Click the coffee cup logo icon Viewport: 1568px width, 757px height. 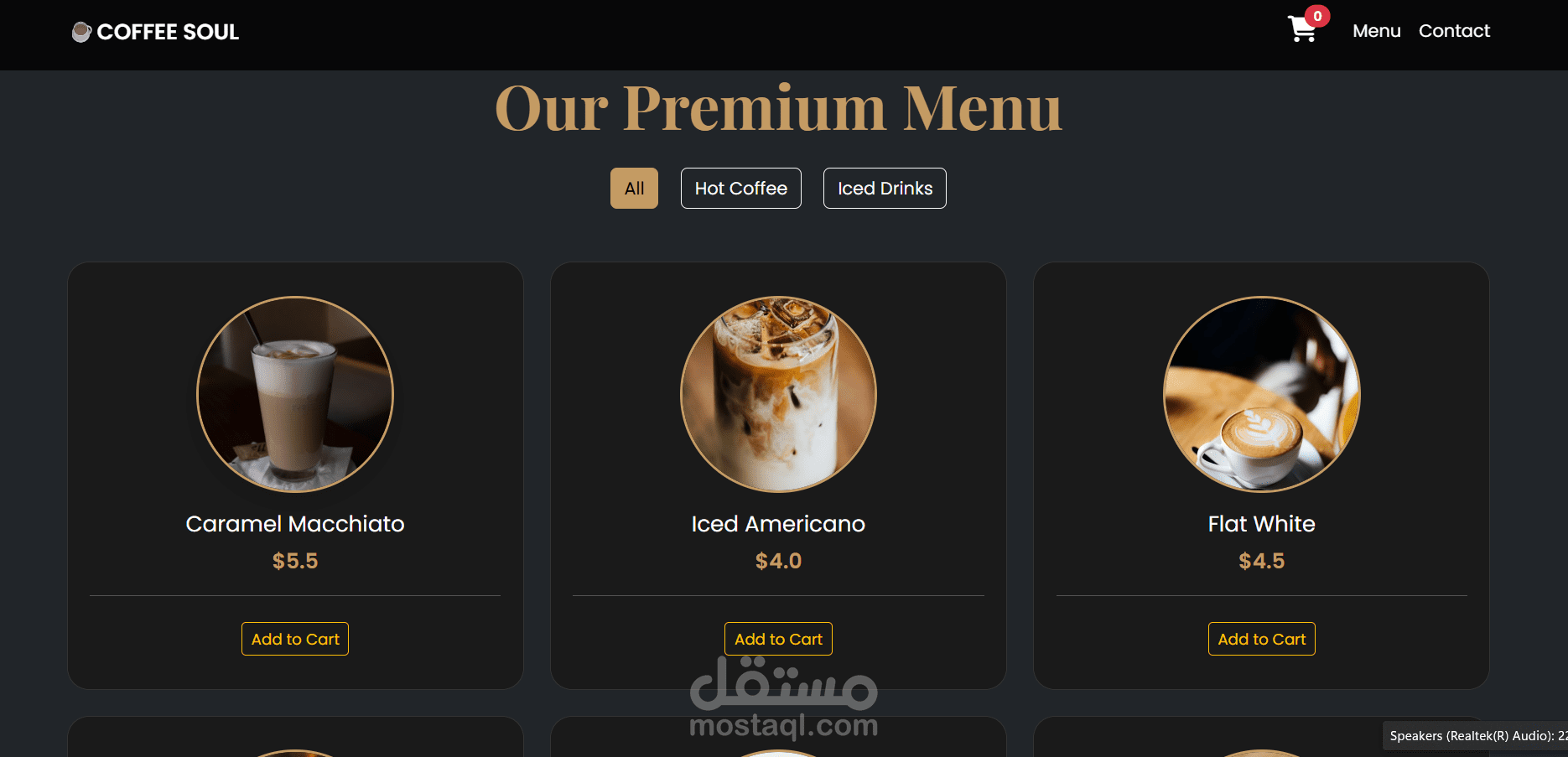[x=81, y=32]
